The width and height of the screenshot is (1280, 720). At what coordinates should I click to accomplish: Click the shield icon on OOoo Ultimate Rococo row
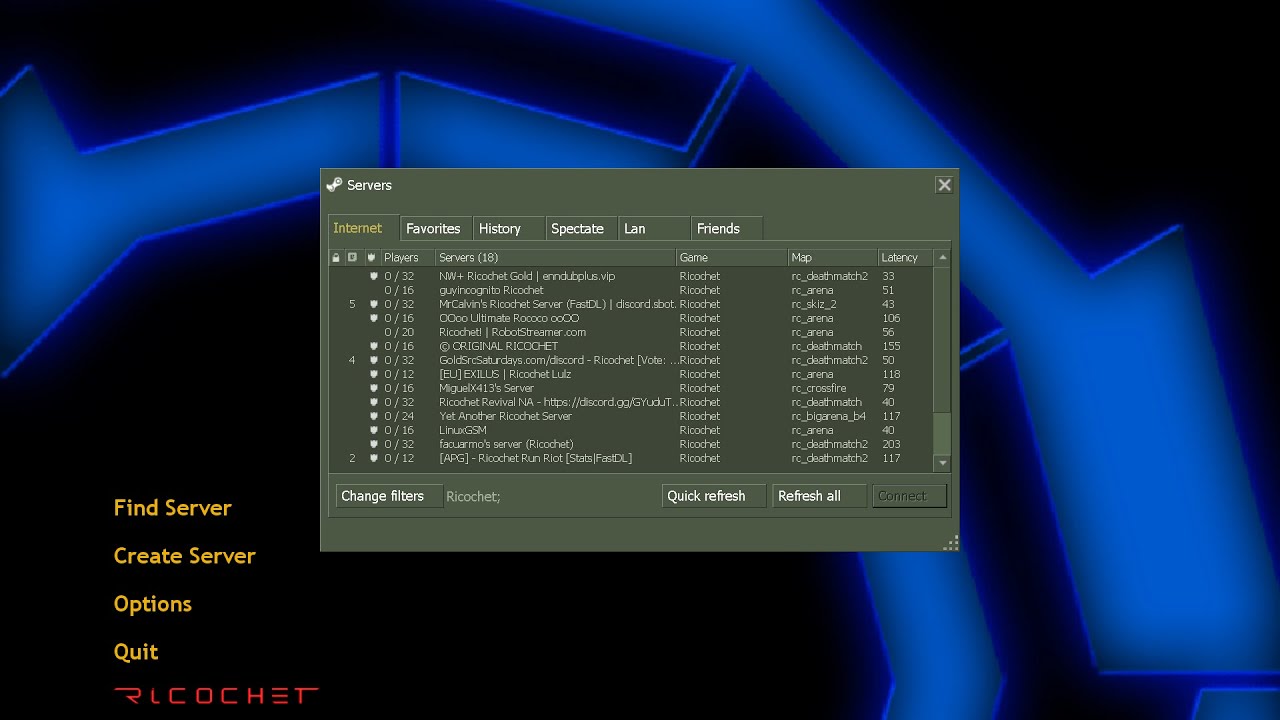374,318
